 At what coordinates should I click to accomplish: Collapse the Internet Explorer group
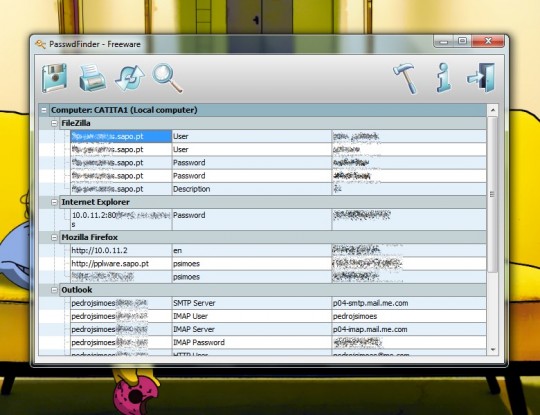click(x=54, y=202)
